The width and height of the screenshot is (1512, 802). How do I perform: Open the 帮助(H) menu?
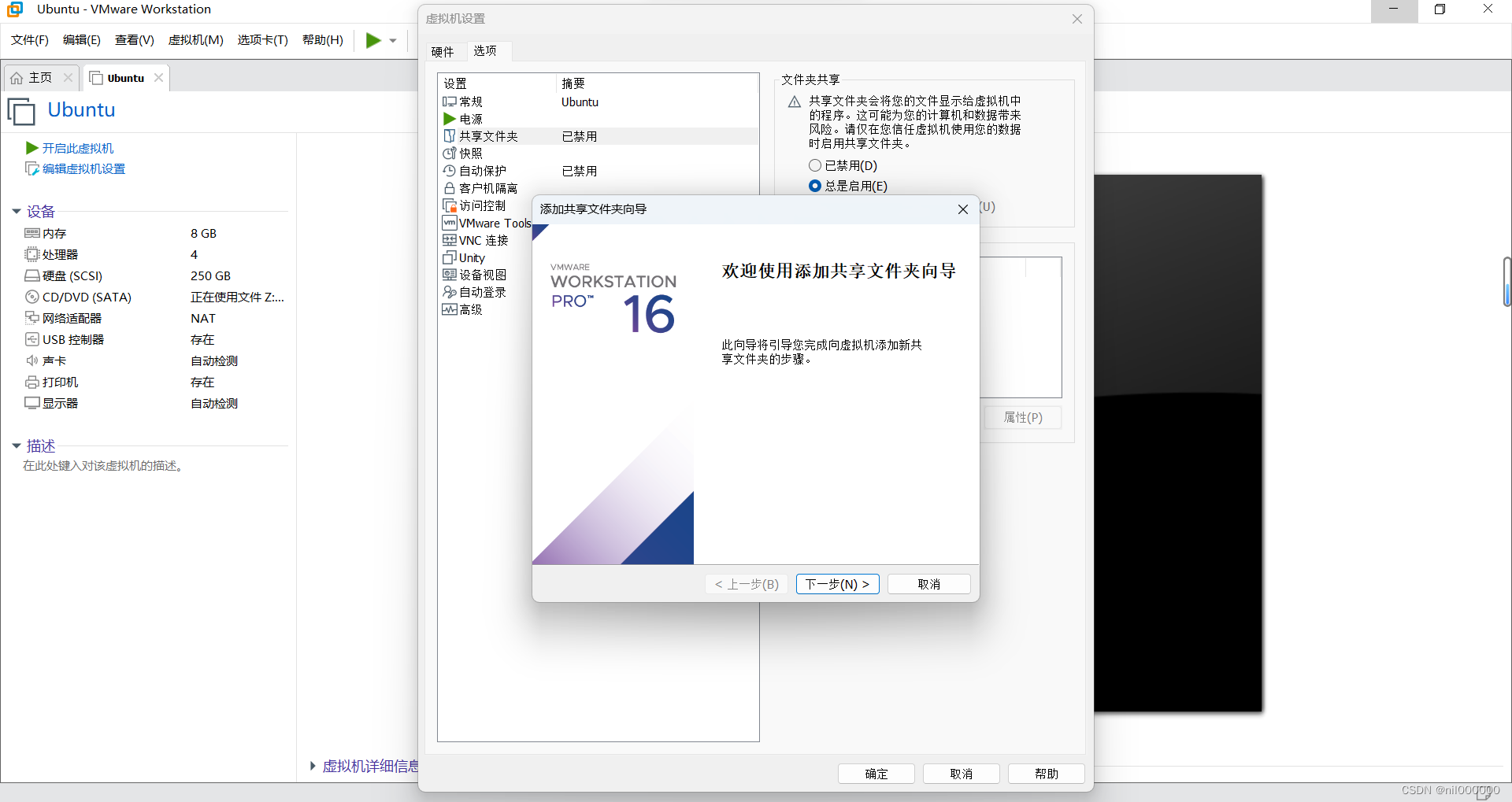(x=323, y=40)
